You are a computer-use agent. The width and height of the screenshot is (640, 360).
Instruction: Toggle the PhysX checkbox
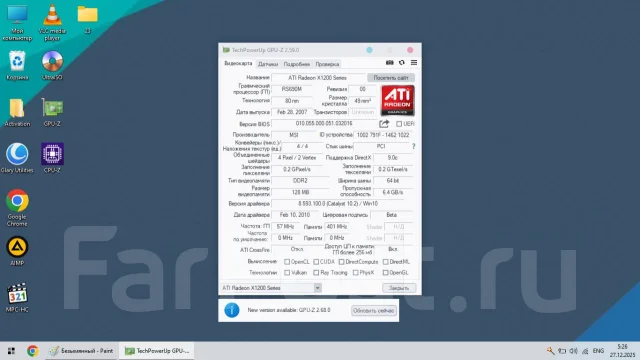click(x=356, y=273)
